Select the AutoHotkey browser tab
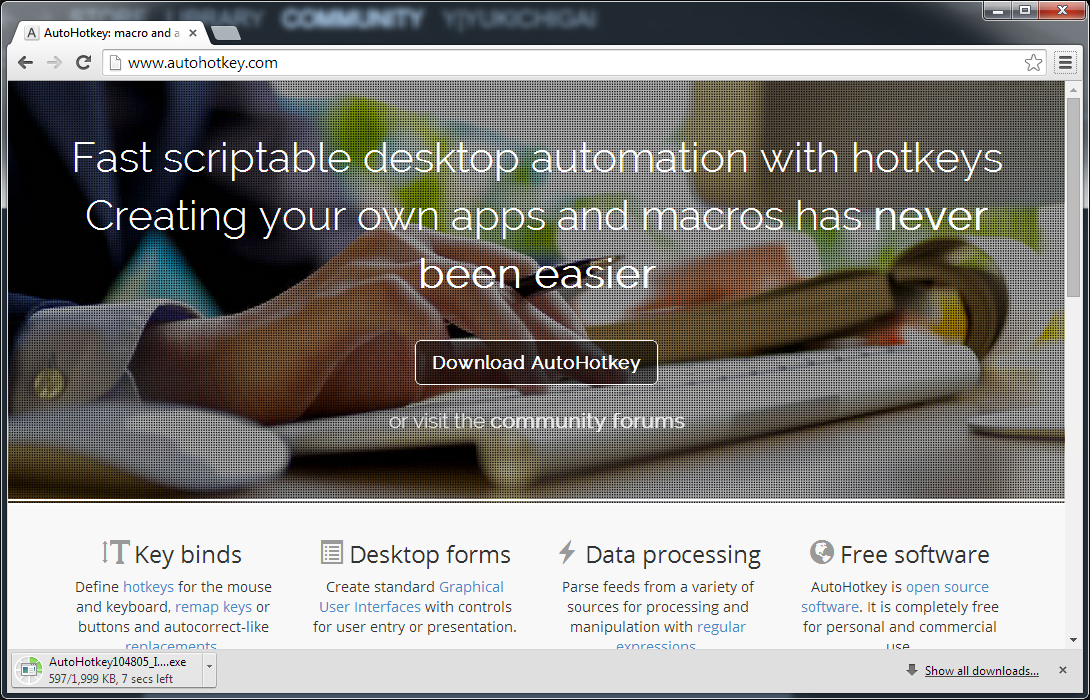The image size is (1090, 700). (x=111, y=33)
